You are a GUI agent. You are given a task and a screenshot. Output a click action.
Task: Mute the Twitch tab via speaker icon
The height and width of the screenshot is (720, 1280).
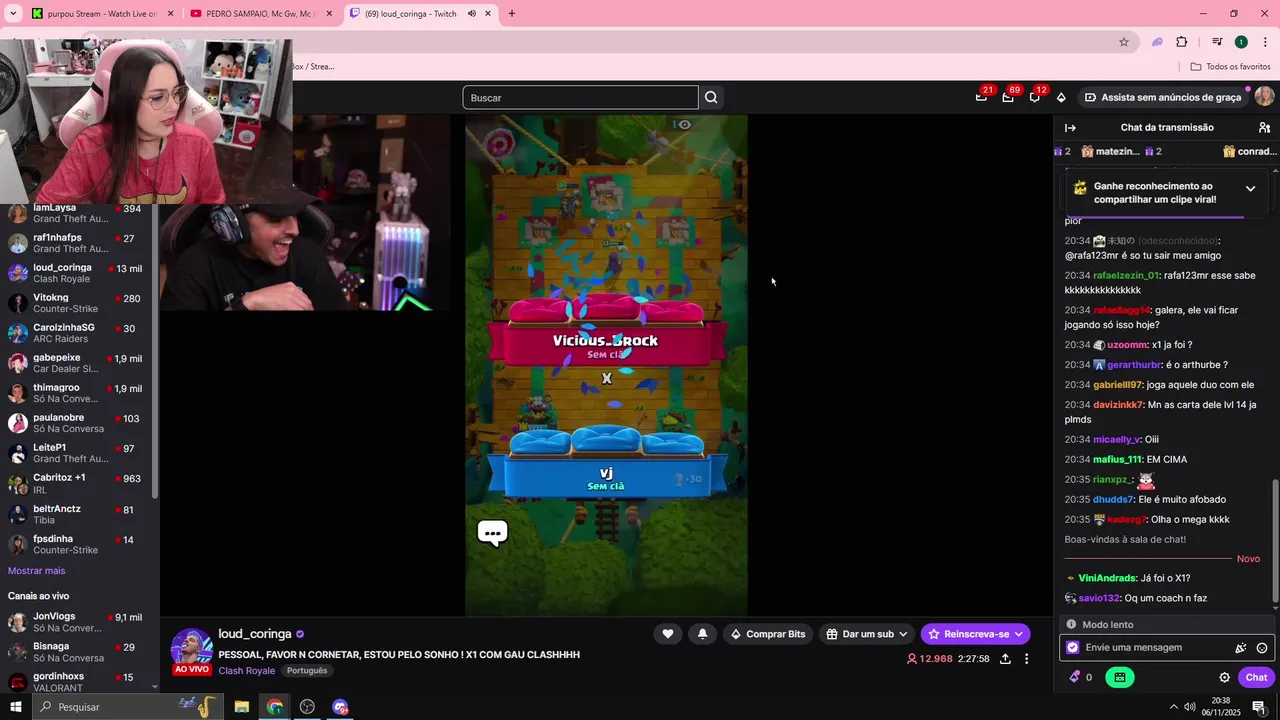point(471,14)
